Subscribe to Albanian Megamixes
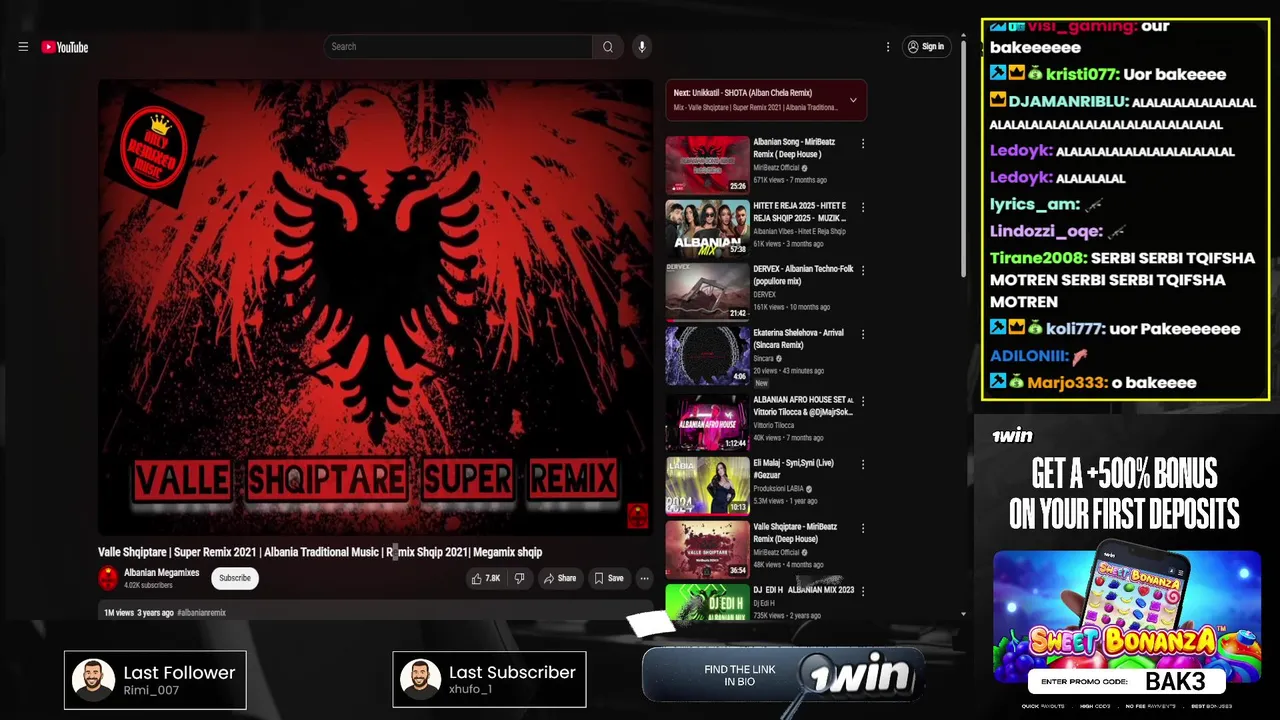Viewport: 1280px width, 720px height. coord(235,578)
